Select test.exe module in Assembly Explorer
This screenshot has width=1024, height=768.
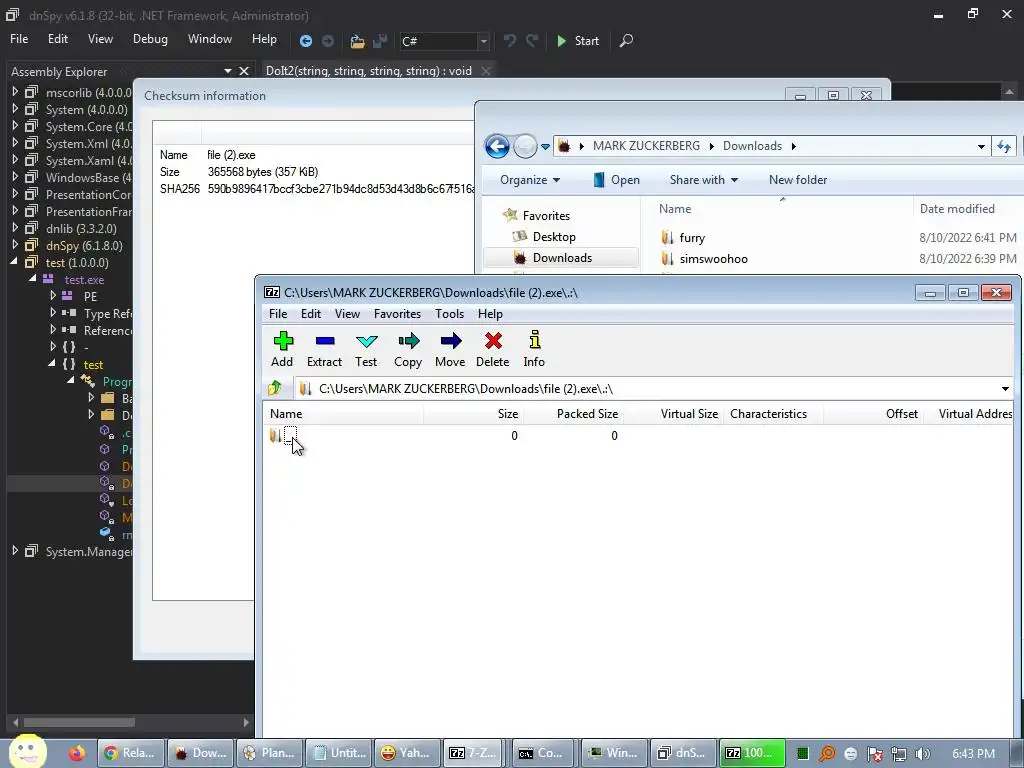point(84,280)
